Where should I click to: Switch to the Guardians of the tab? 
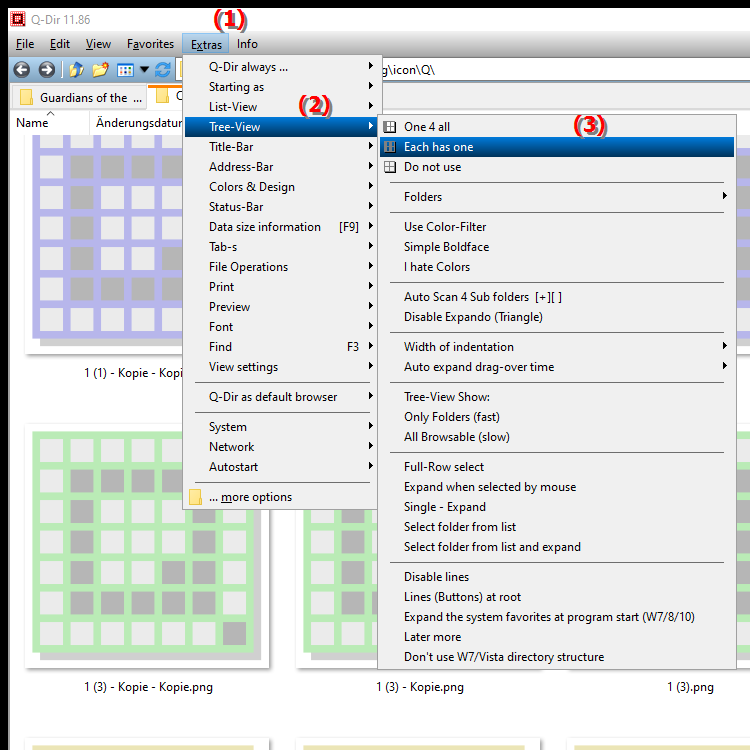78,97
